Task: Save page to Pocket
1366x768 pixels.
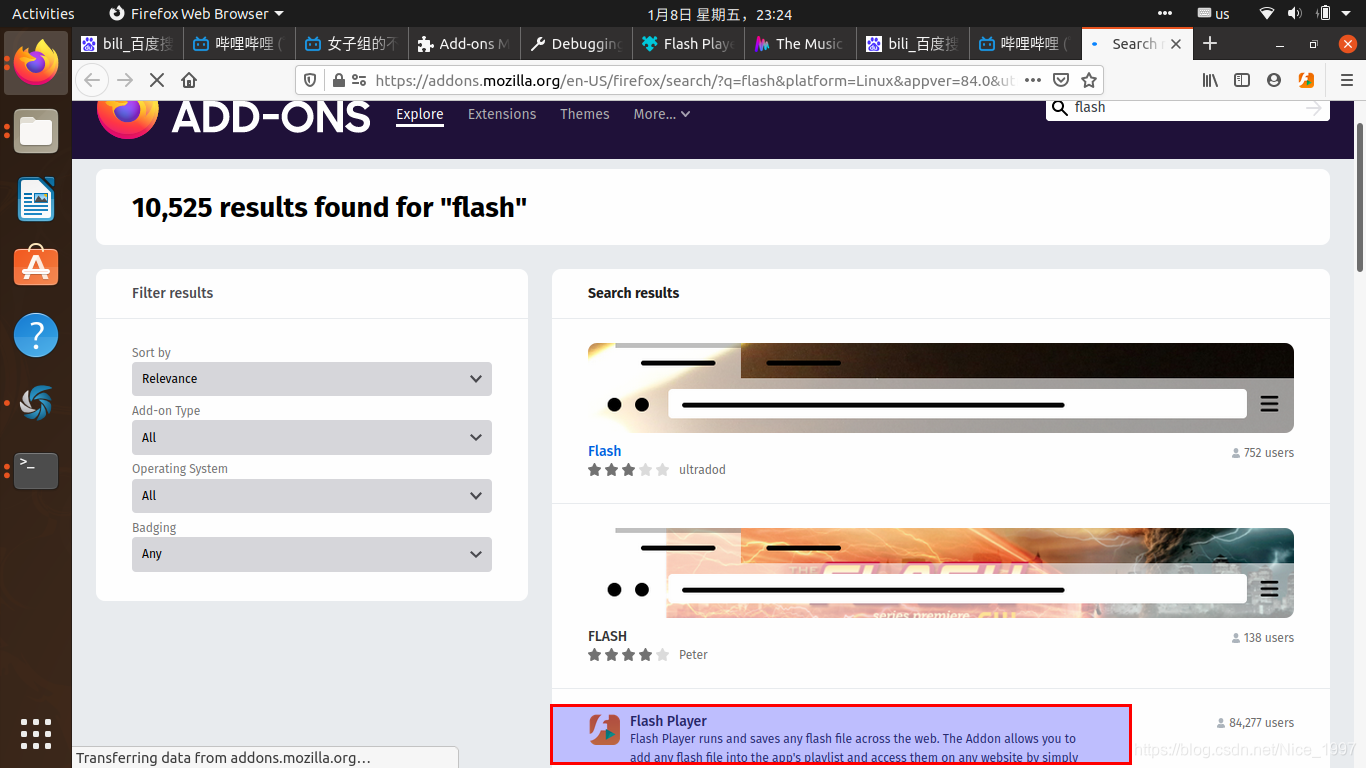Action: (x=1061, y=80)
